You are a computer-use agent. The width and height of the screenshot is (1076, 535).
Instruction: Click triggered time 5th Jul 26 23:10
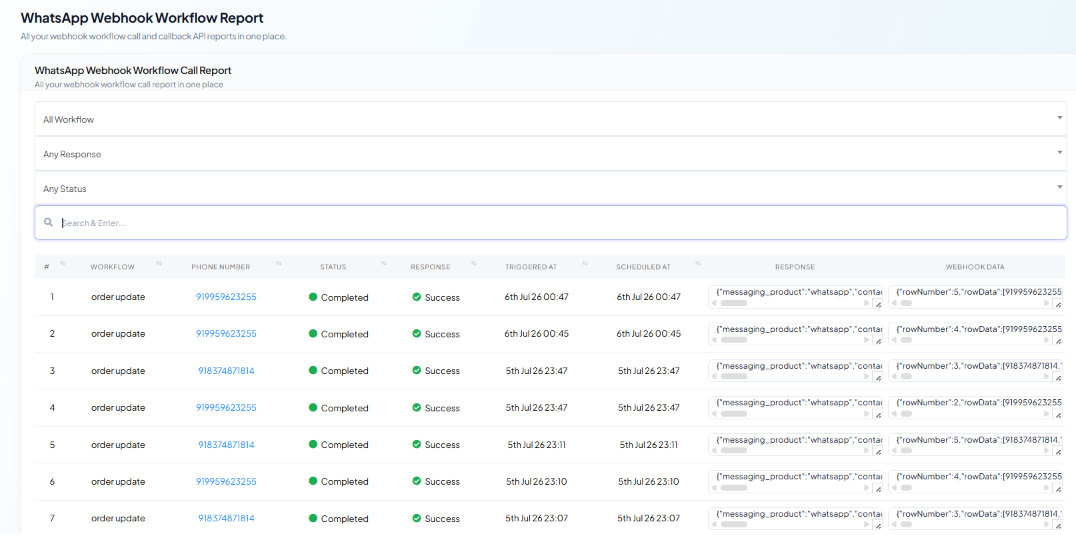click(x=537, y=482)
